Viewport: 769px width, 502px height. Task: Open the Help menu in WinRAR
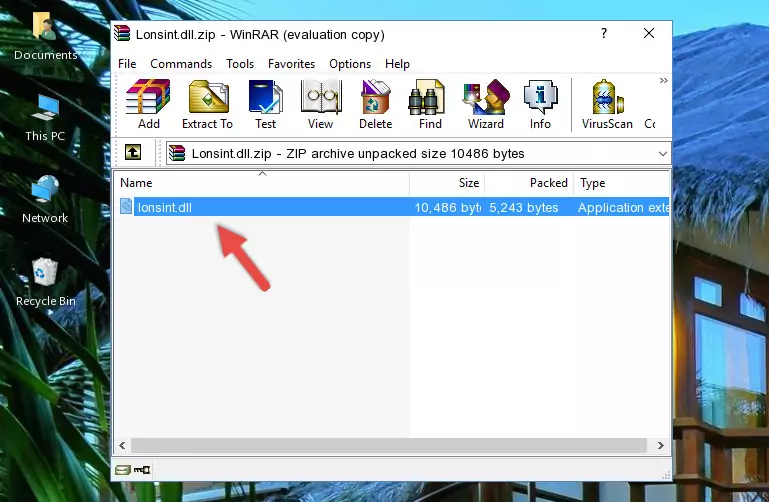[397, 64]
